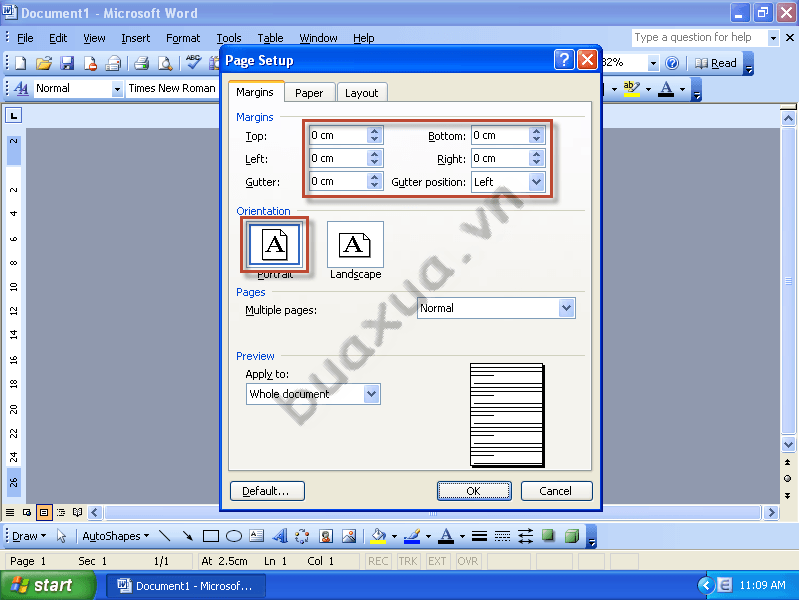Screen dimensions: 799x600
Task: Click the Select Objects pointer icon
Action: (x=61, y=536)
